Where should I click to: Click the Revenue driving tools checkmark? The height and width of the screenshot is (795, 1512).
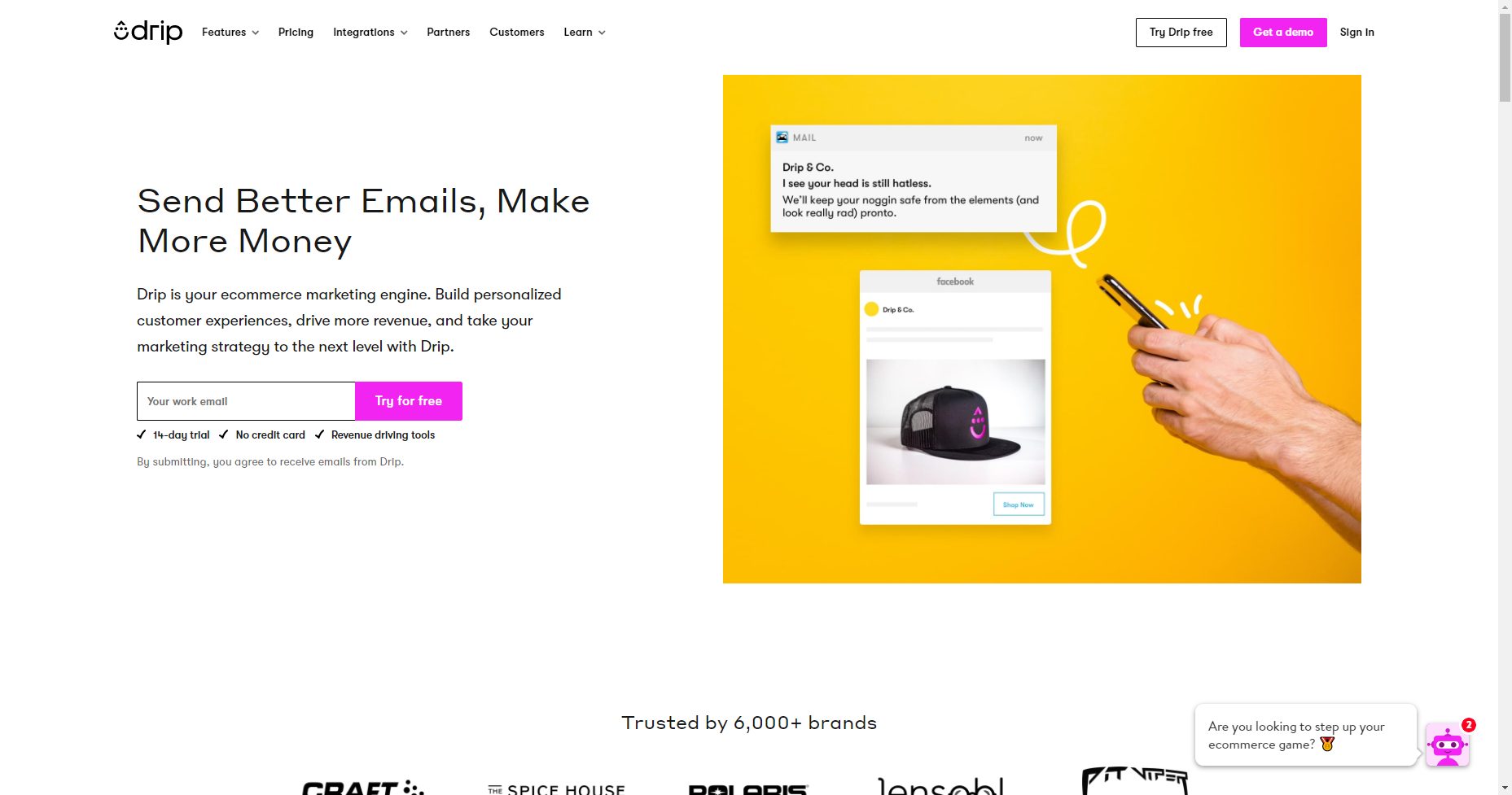tap(320, 435)
